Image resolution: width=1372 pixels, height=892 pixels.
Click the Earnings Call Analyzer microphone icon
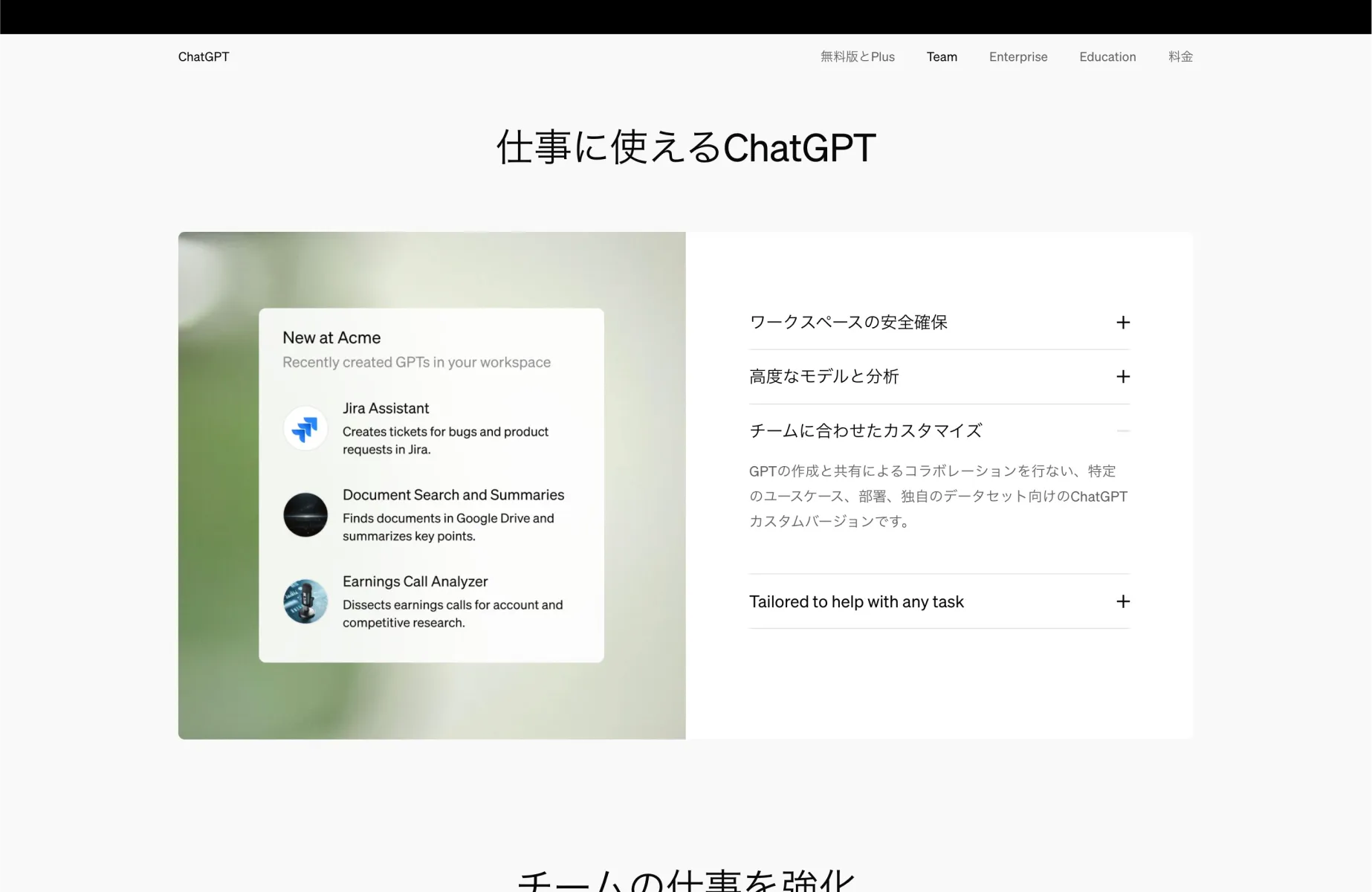(x=305, y=601)
